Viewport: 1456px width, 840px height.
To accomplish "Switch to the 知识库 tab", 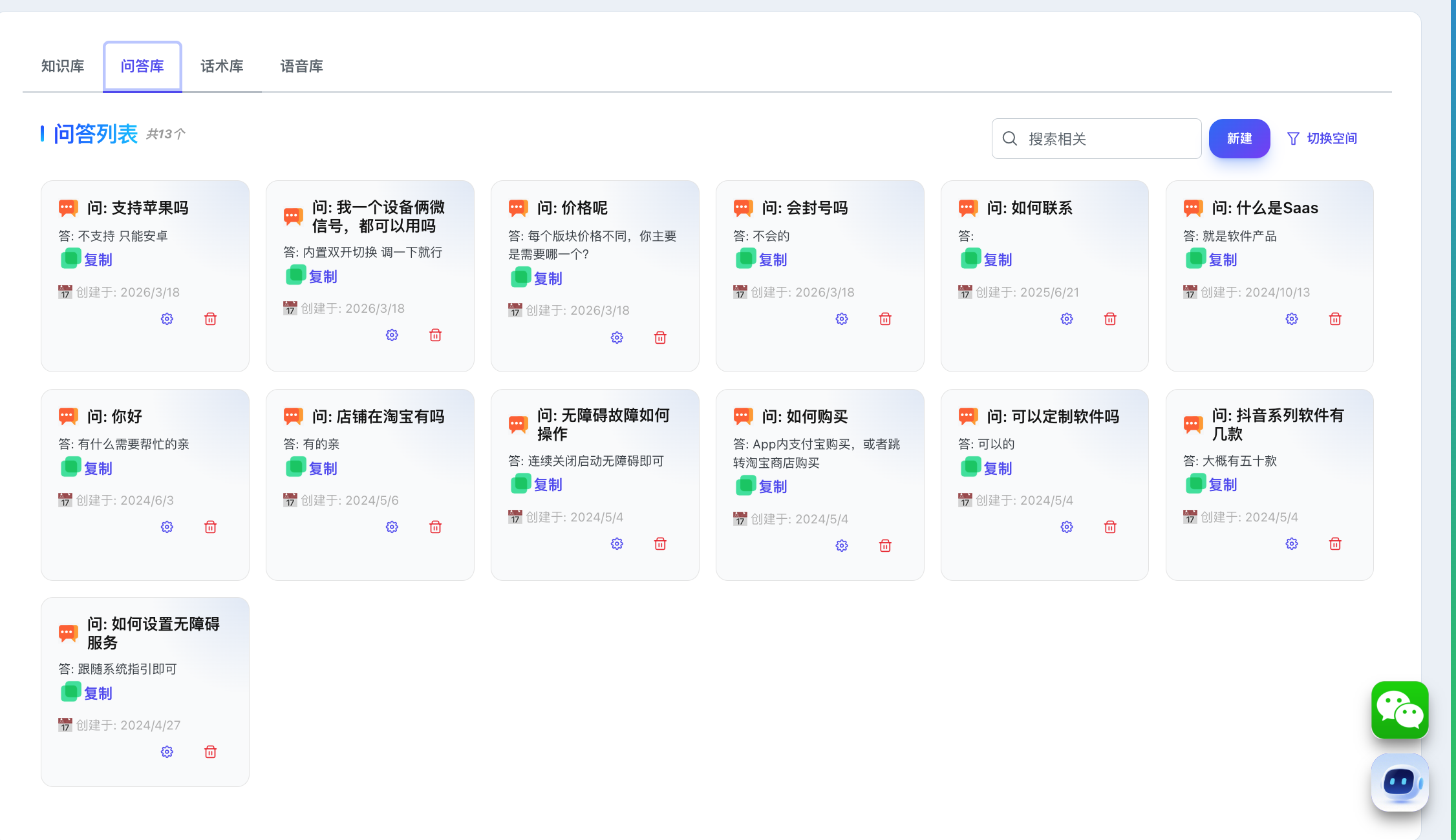I will (63, 67).
